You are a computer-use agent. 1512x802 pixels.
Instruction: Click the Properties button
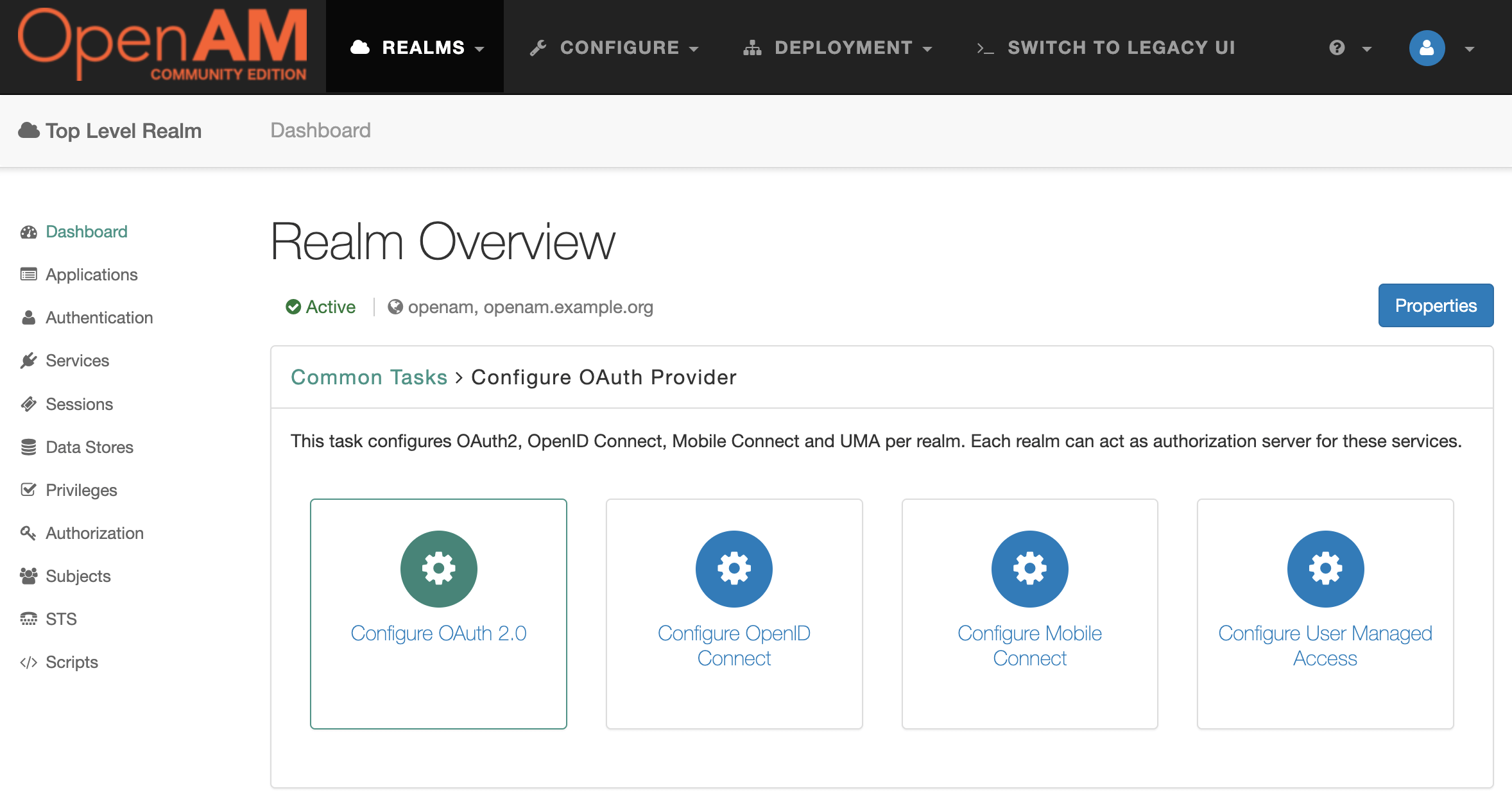(1435, 305)
